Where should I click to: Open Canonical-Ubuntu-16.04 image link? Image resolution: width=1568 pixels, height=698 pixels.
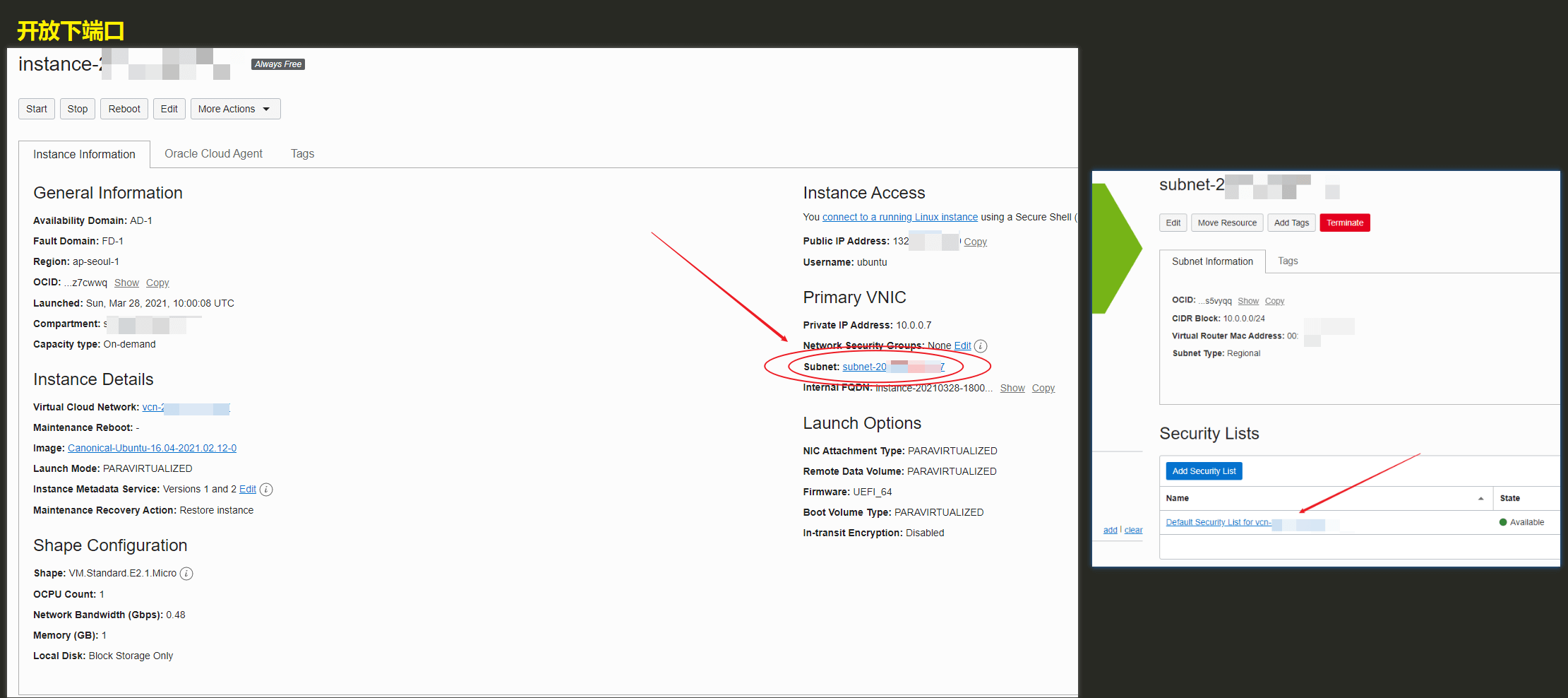(152, 449)
